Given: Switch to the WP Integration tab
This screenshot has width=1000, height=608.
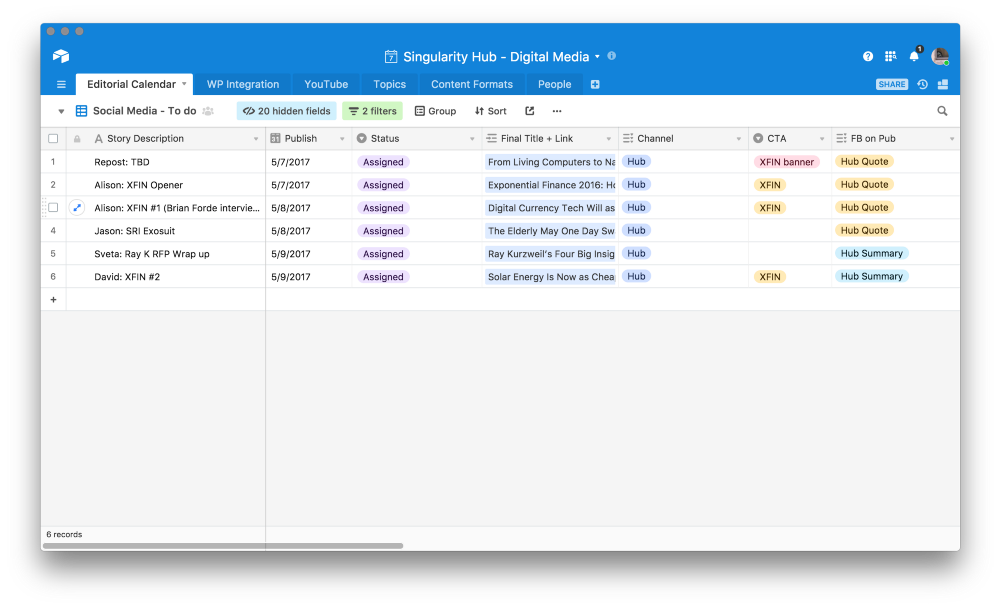Looking at the screenshot, I should [x=243, y=84].
